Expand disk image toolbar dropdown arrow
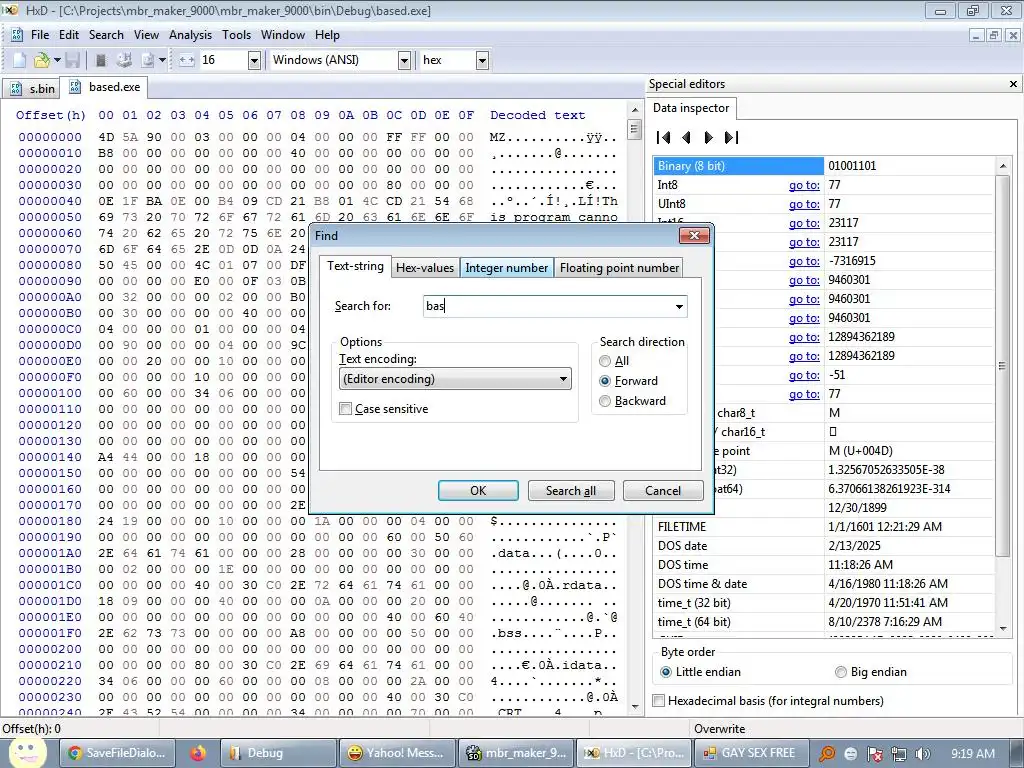This screenshot has height=768, width=1024. [x=162, y=60]
